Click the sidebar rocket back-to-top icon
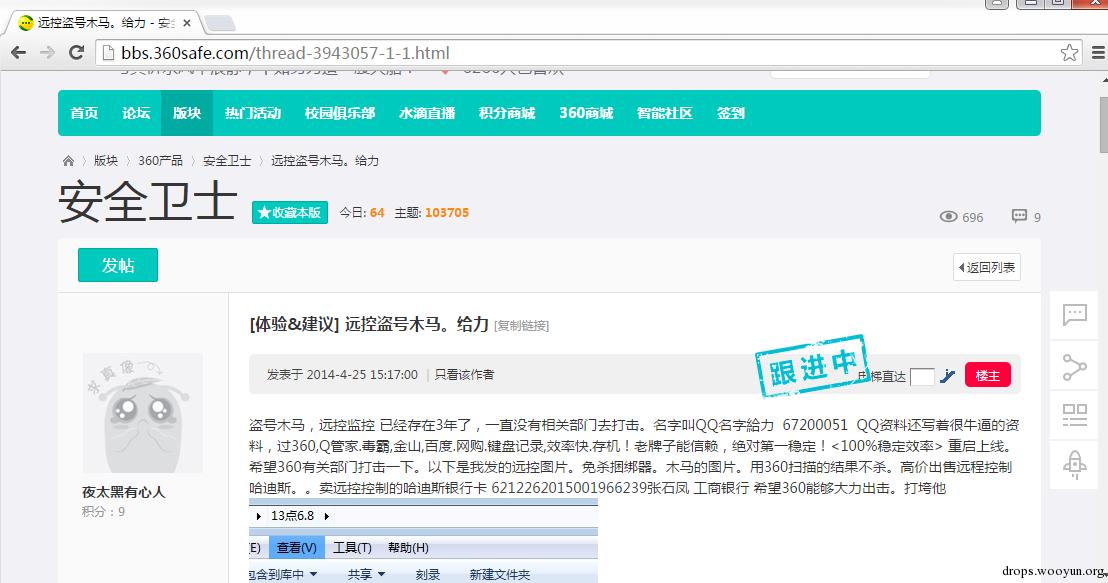 point(1075,465)
